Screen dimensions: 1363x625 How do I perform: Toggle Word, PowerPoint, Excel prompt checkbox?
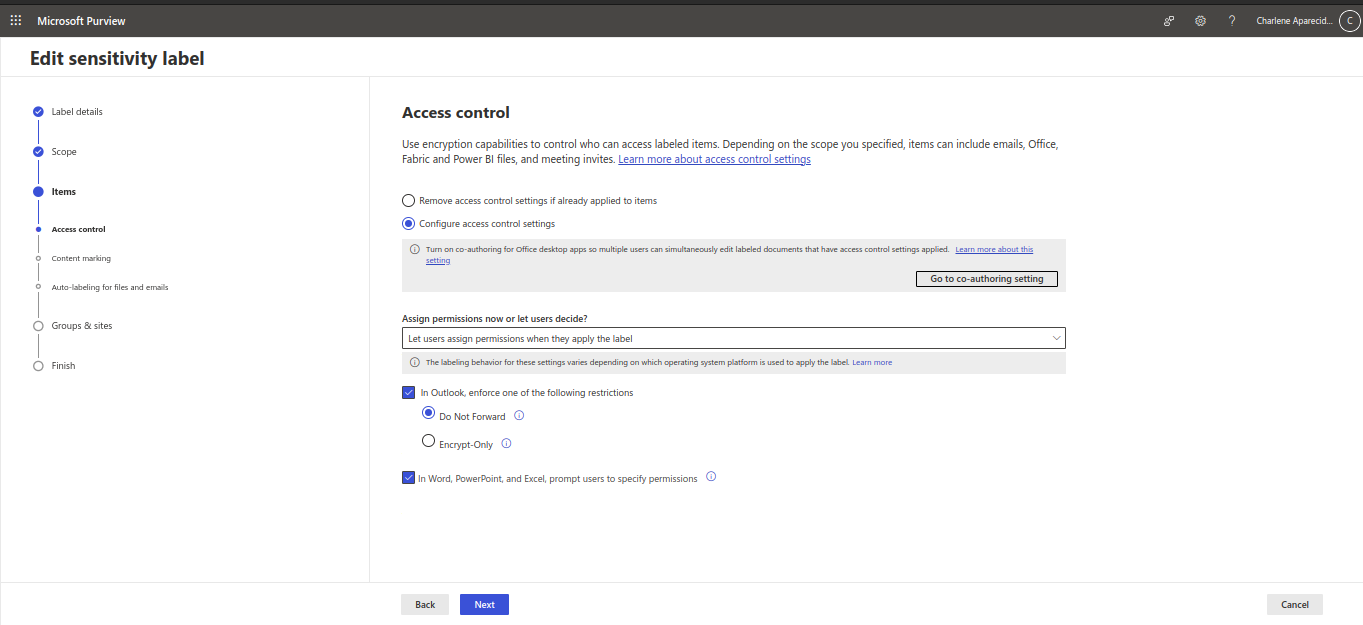coord(408,478)
